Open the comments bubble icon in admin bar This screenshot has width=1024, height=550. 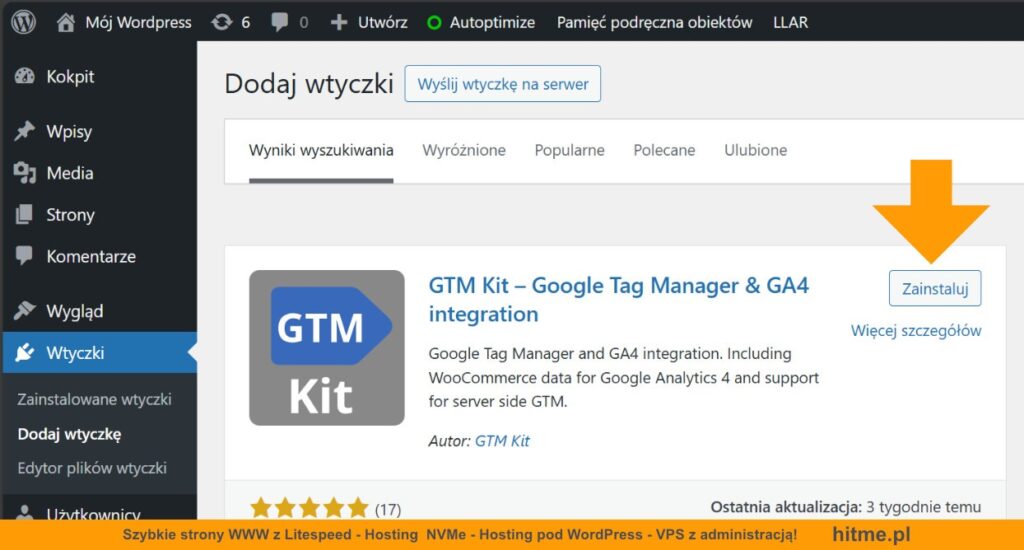click(x=280, y=23)
